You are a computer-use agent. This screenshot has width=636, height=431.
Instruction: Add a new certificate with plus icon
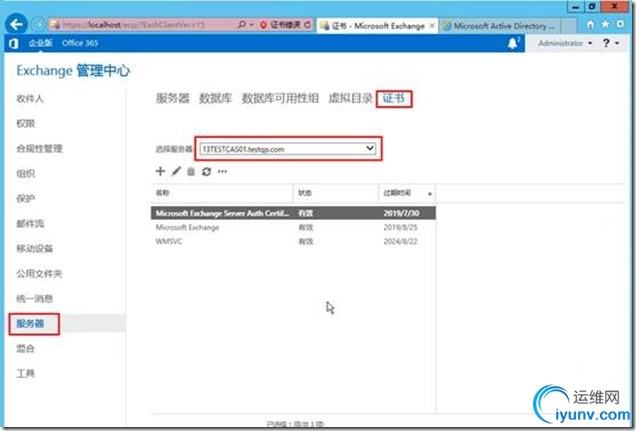click(x=160, y=171)
